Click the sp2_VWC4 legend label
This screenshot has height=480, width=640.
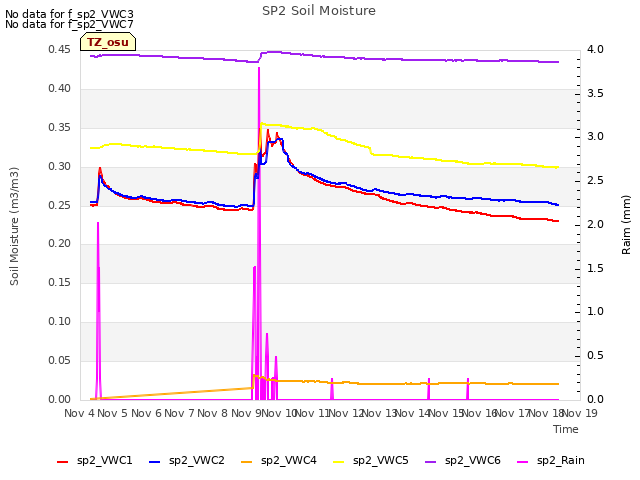coord(289,461)
